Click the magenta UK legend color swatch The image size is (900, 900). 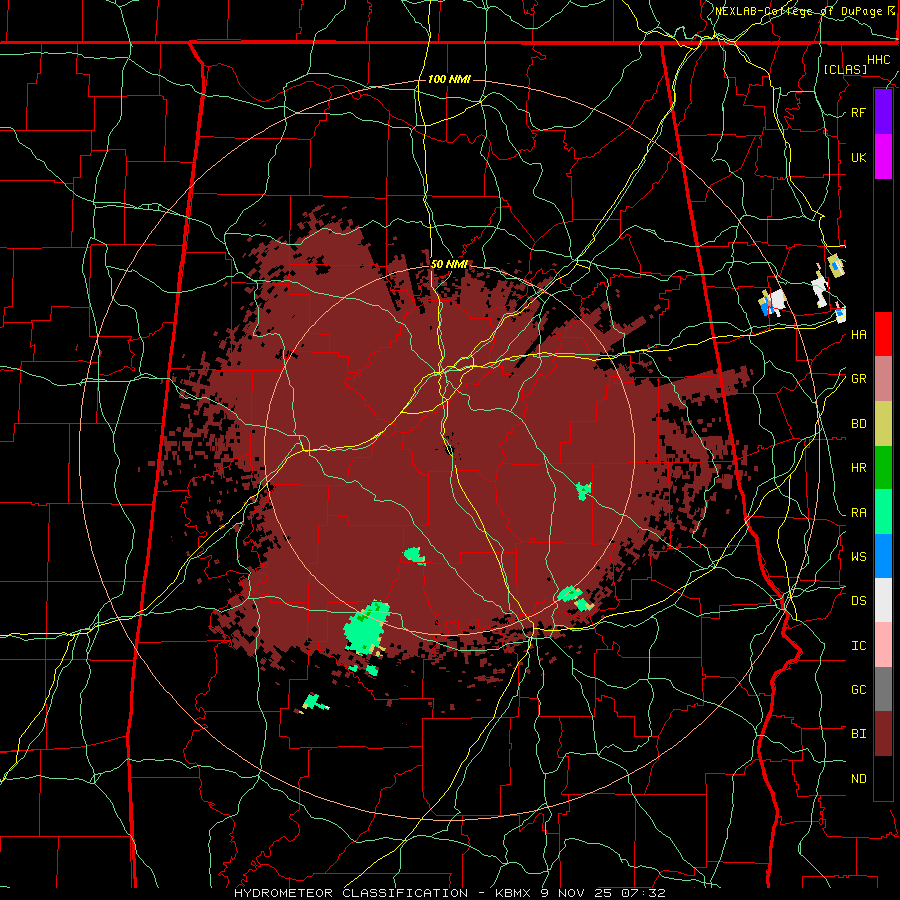(x=883, y=157)
